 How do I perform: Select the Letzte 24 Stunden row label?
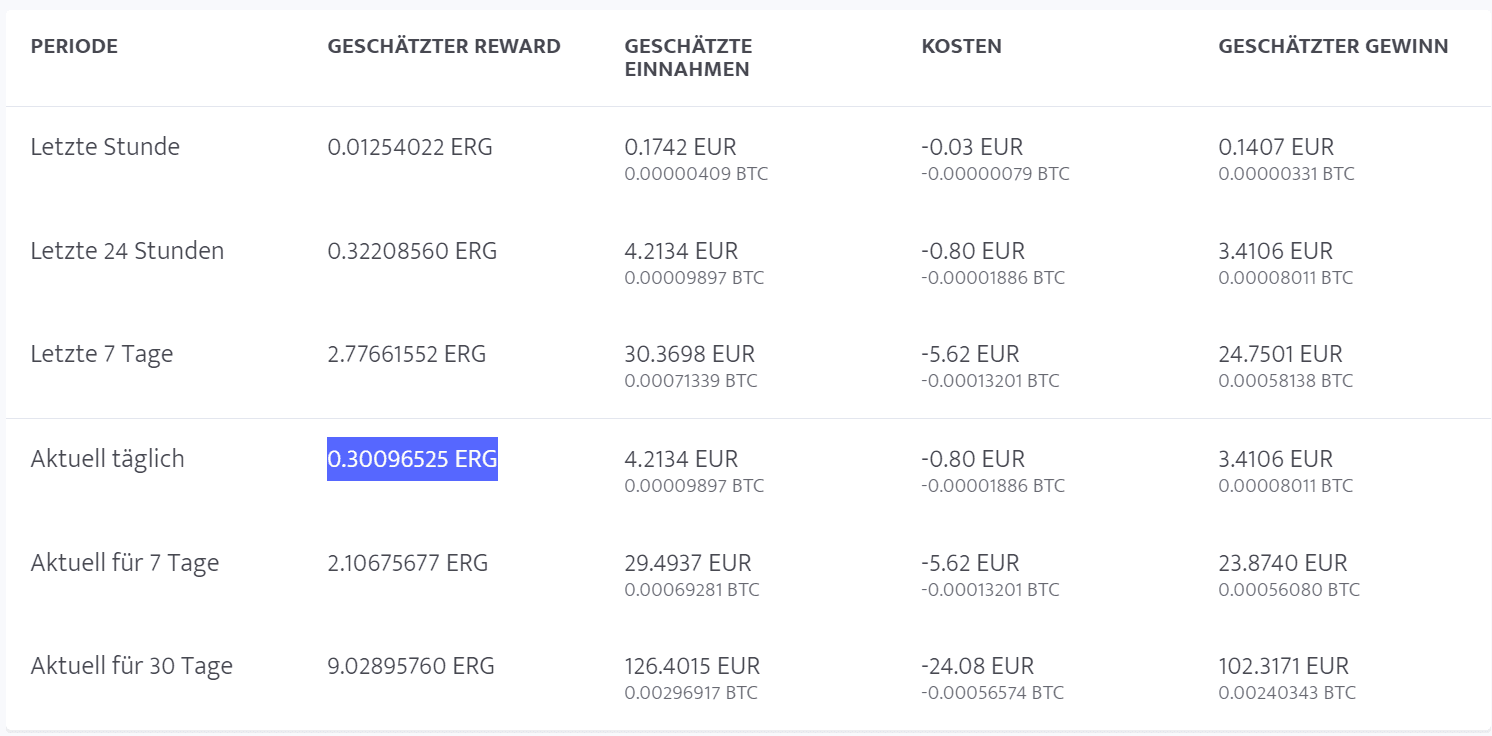tap(127, 250)
